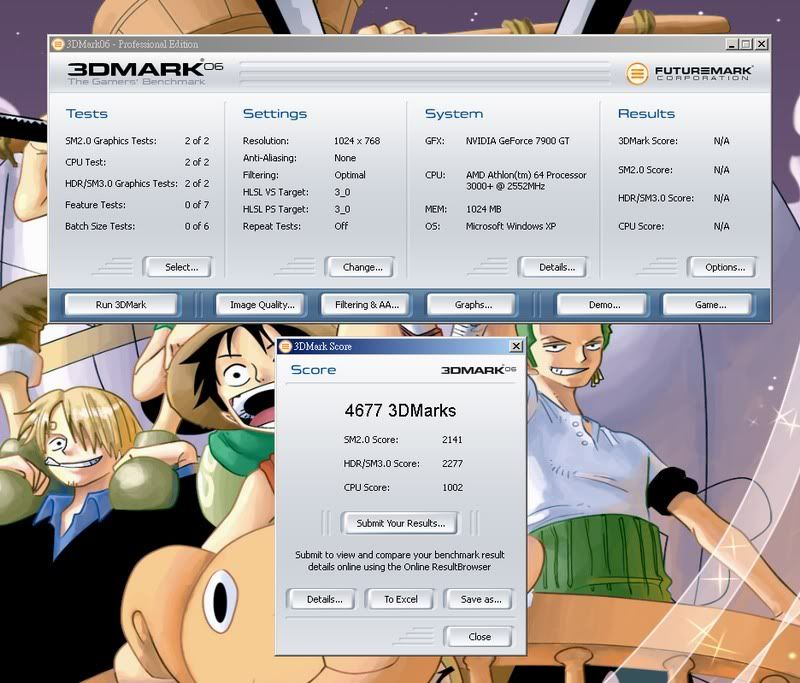Click the 3DMark Score dialog title icon
The width and height of the screenshot is (800, 683).
click(285, 346)
